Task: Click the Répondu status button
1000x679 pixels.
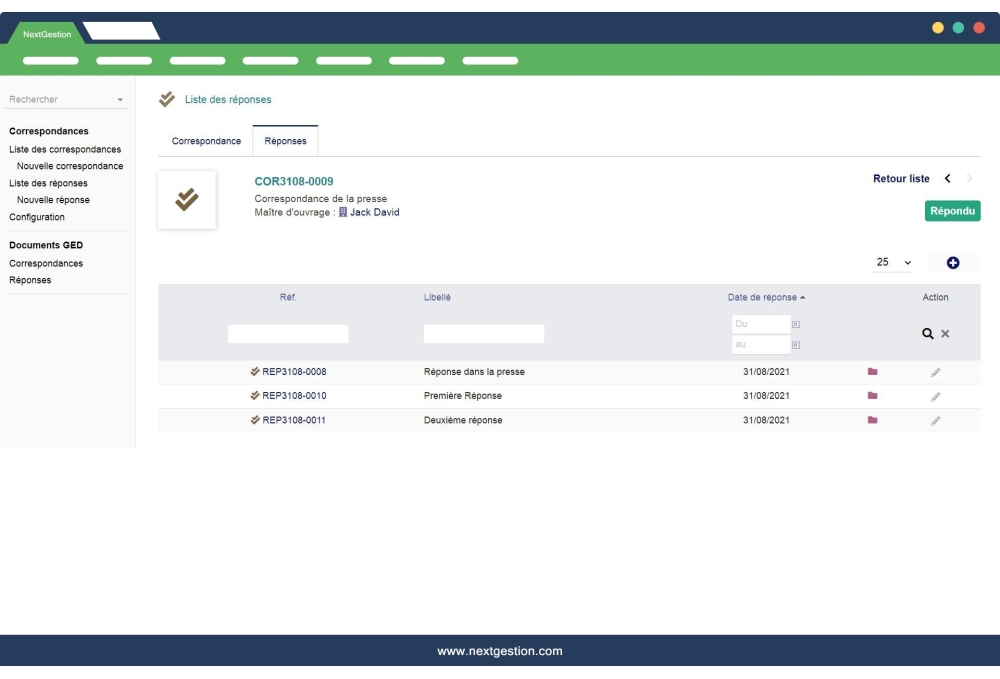Action: [x=952, y=211]
